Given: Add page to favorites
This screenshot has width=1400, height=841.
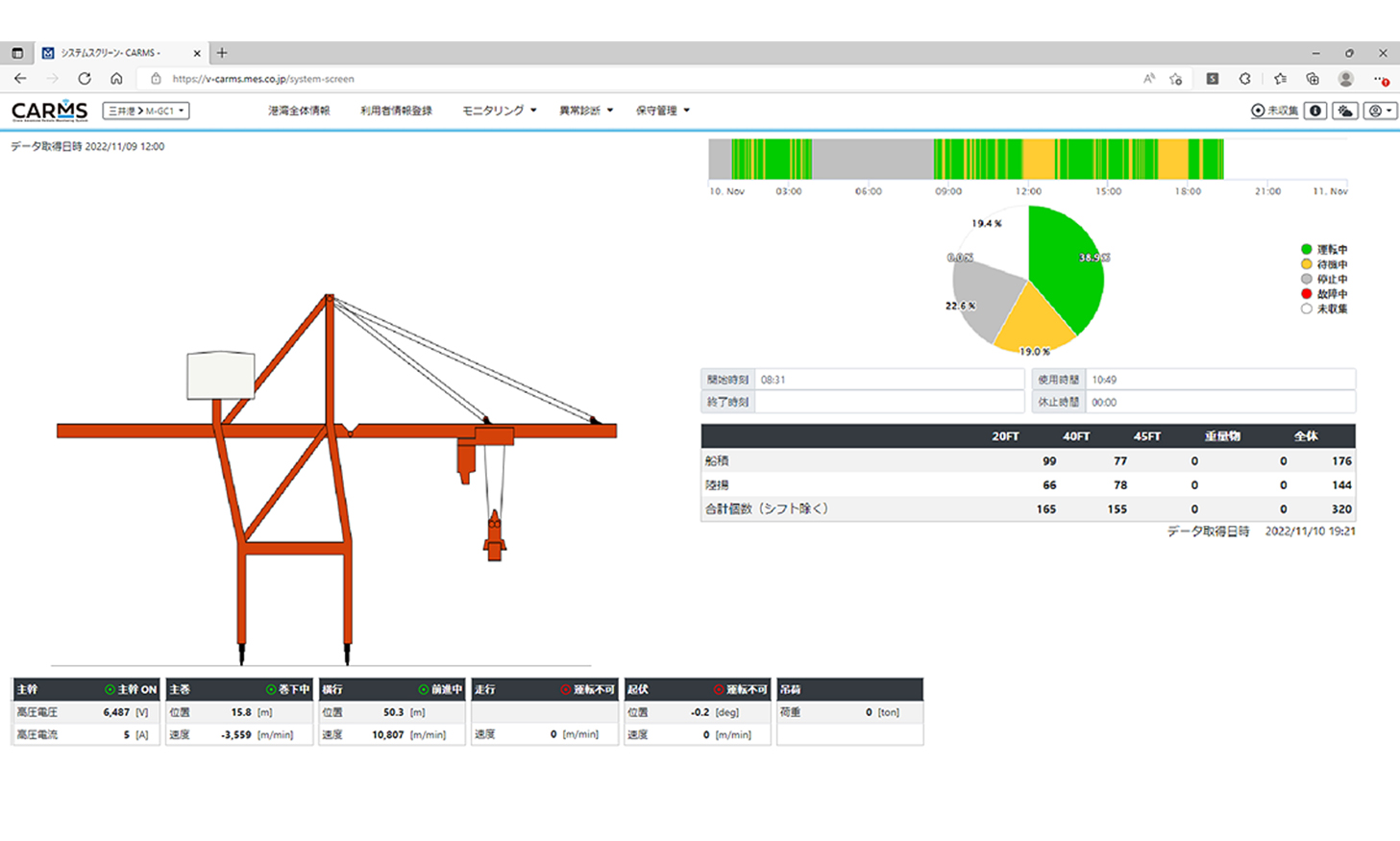Looking at the screenshot, I should tap(1175, 79).
